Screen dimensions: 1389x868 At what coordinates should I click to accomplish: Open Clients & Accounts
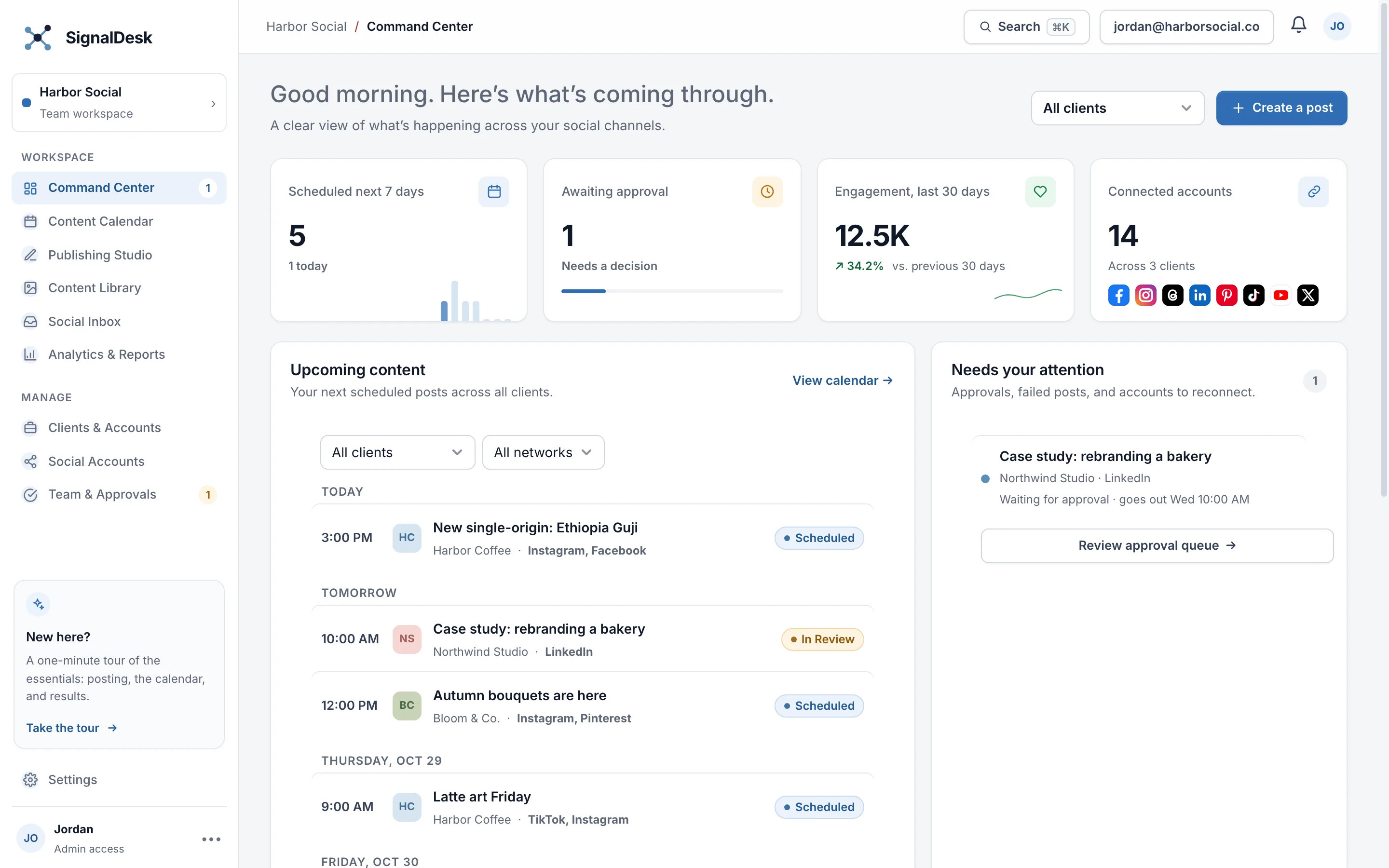point(119,428)
